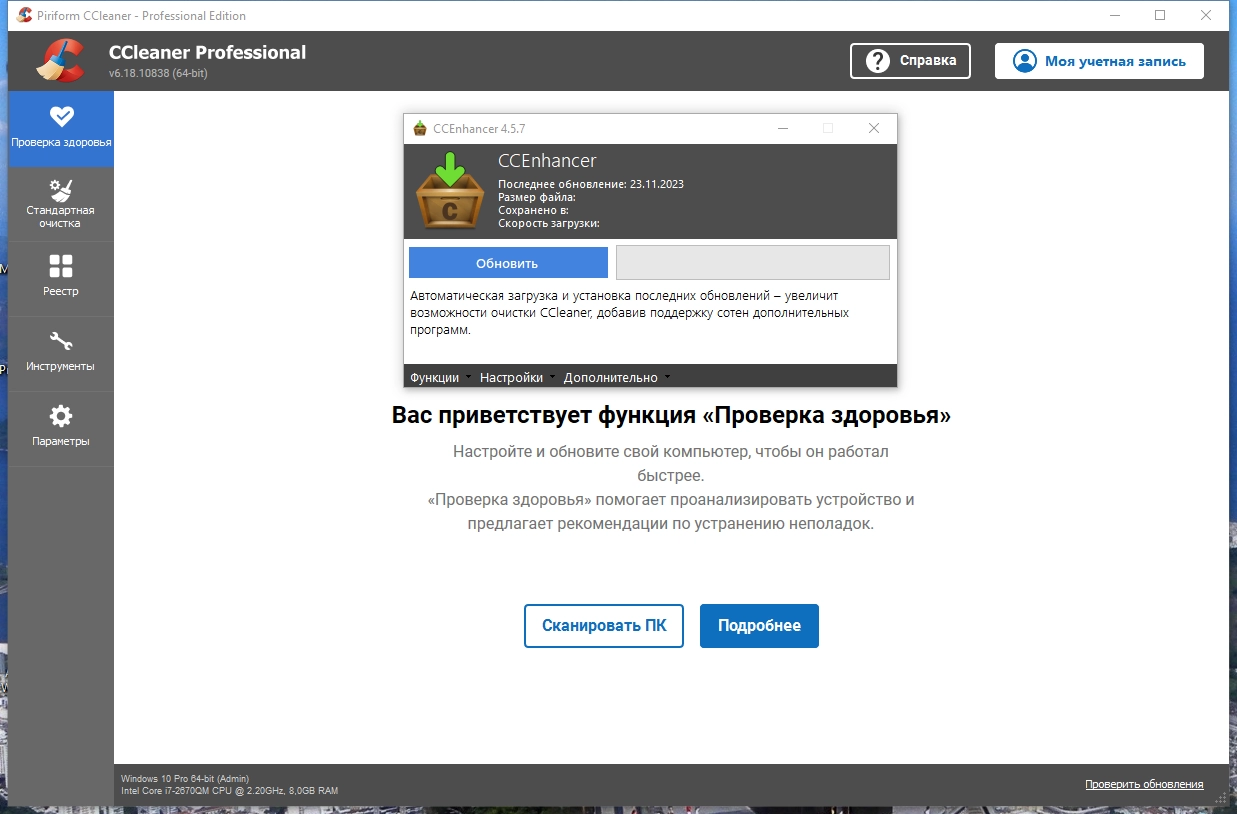Click the CCEnhancer heading in the dark panel
Image resolution: width=1237 pixels, height=814 pixels.
pyautogui.click(x=547, y=161)
